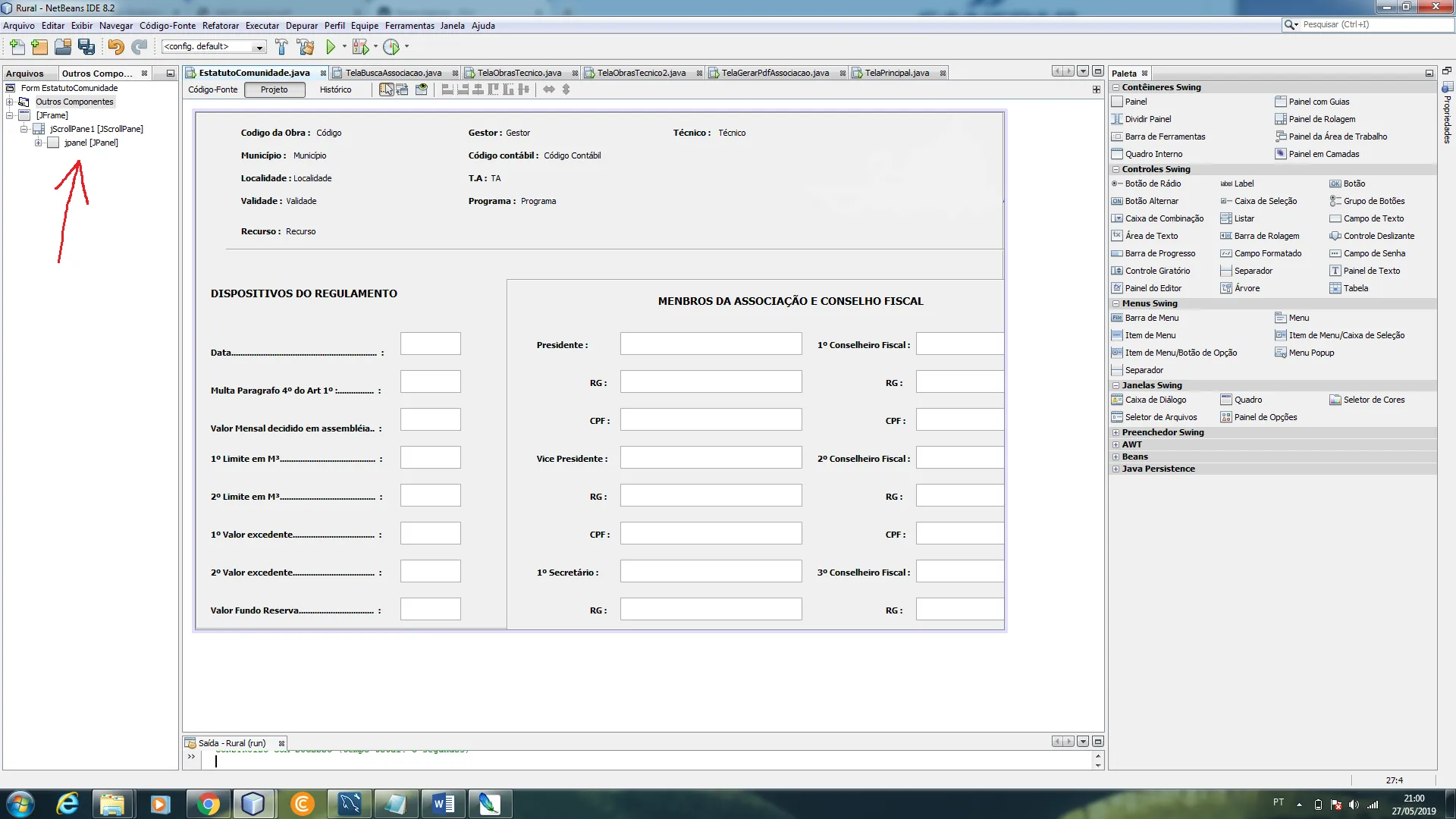Viewport: 1456px width, 819px height.
Task: Open the Refatorar menu
Action: (220, 26)
